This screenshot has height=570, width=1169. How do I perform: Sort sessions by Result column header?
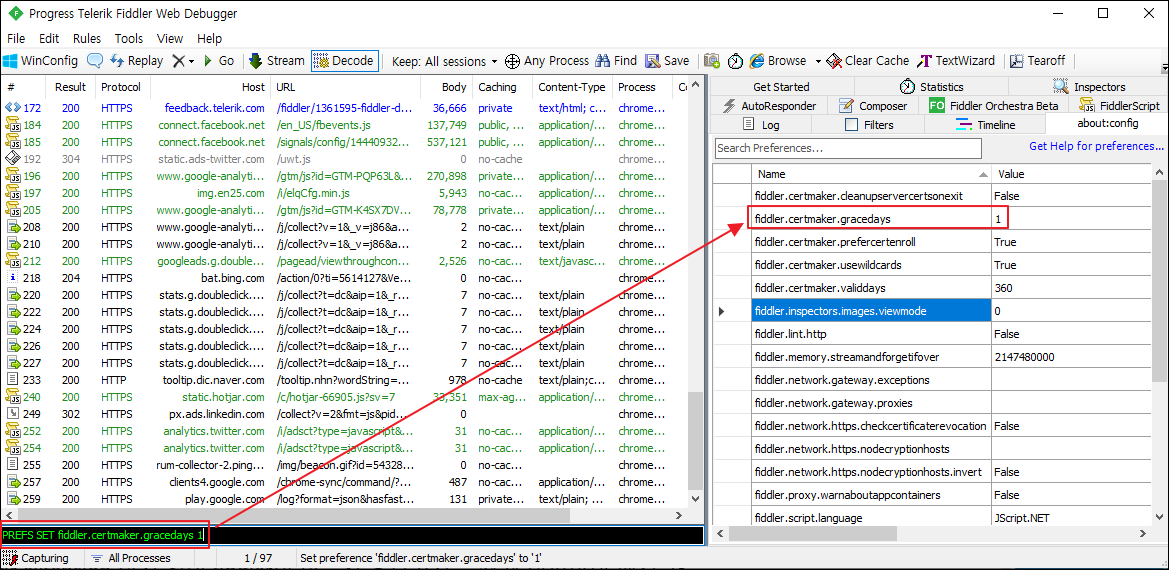coord(71,87)
